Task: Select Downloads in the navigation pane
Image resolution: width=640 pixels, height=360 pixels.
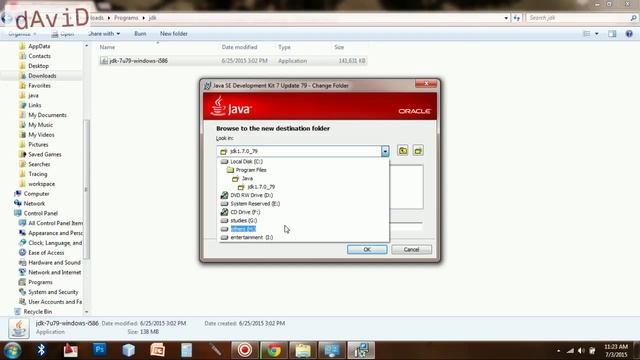Action: pos(42,76)
